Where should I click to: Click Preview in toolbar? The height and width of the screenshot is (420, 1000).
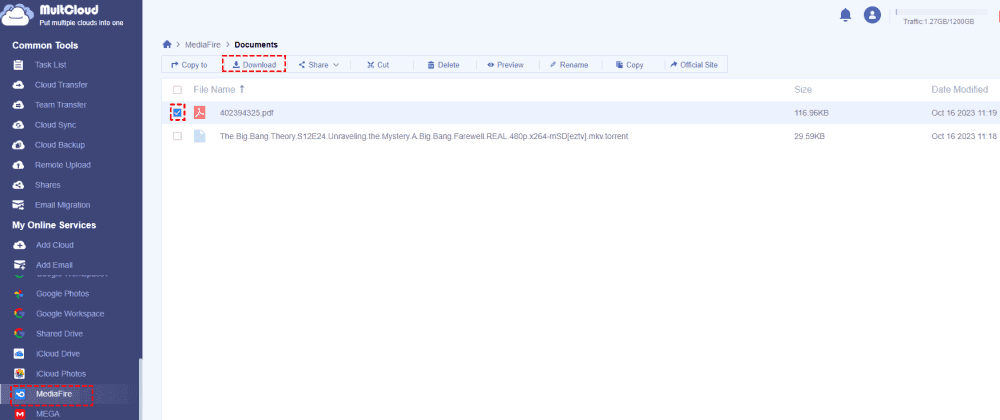pos(505,65)
